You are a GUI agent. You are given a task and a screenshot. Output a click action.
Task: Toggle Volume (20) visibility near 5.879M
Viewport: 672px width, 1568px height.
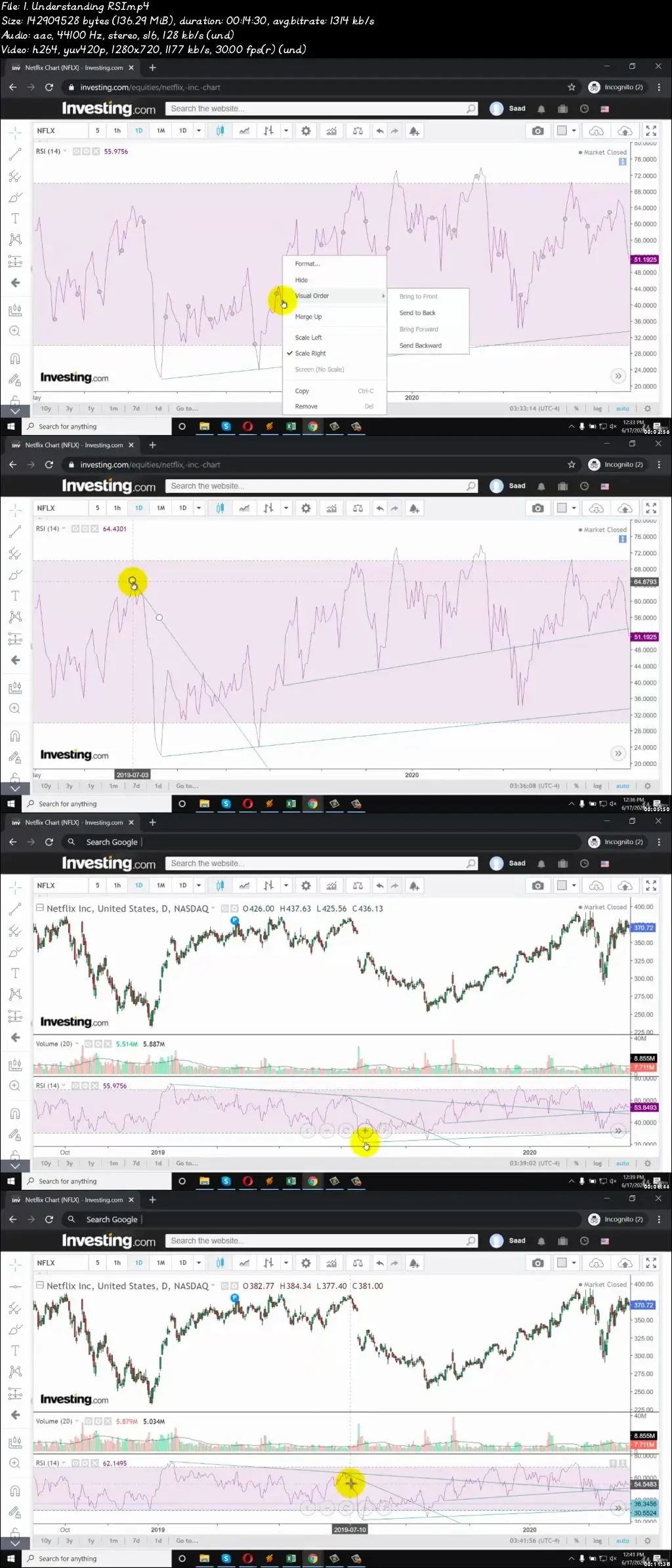[88, 1422]
